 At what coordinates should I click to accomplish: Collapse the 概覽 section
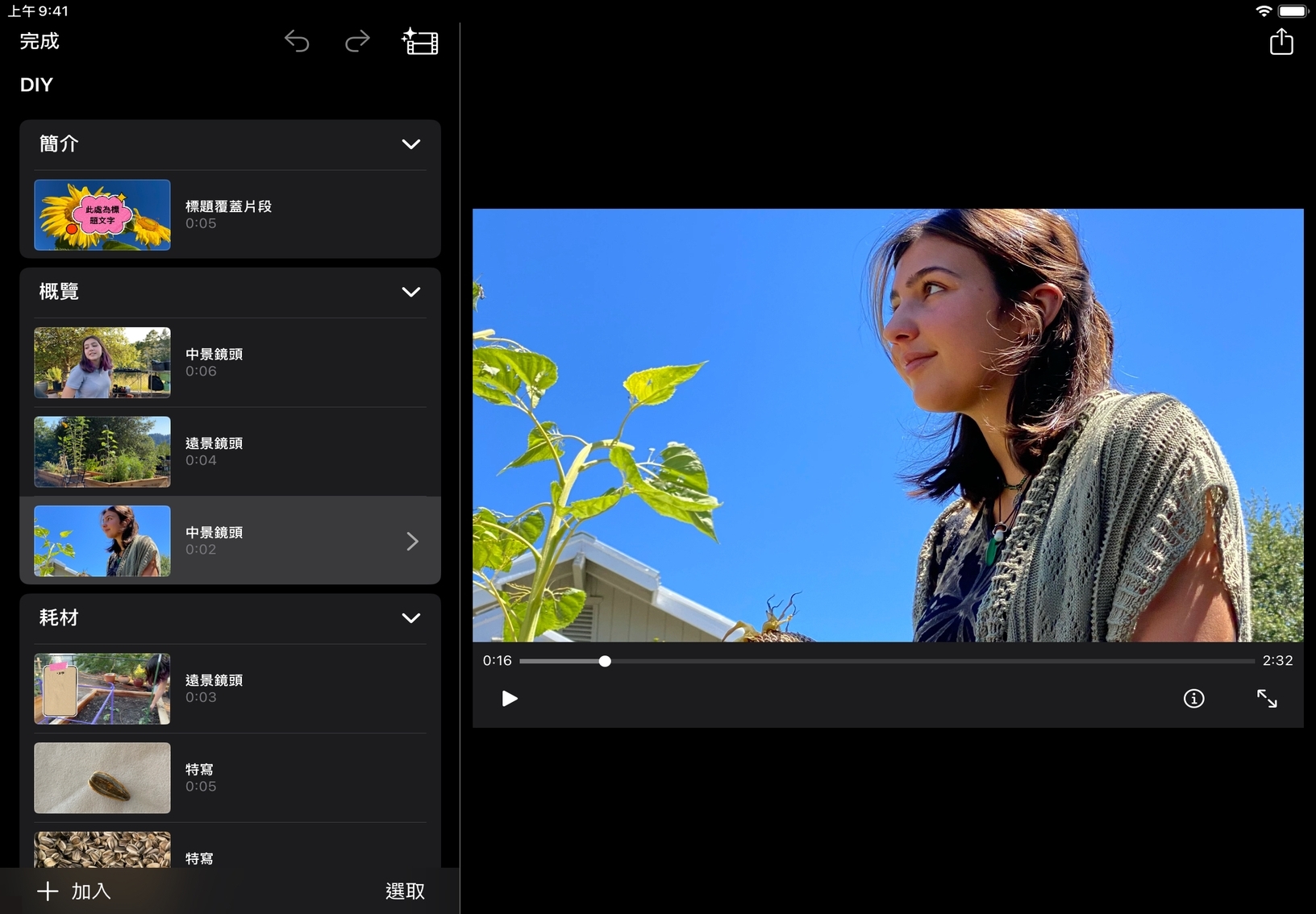[x=410, y=292]
